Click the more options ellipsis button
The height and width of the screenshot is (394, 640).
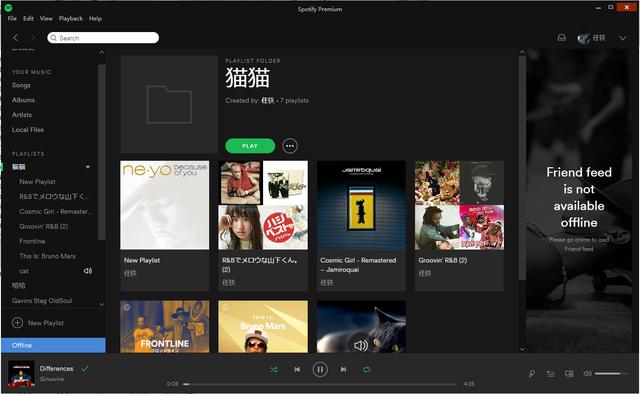coord(290,146)
